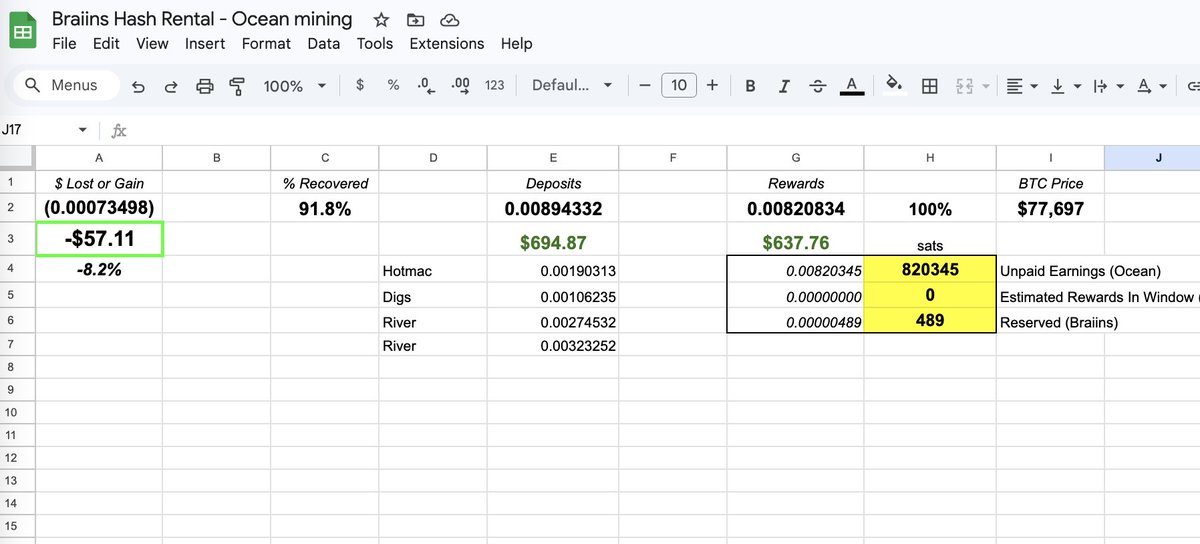Star the Braiins Hash Rental document

tap(381, 20)
